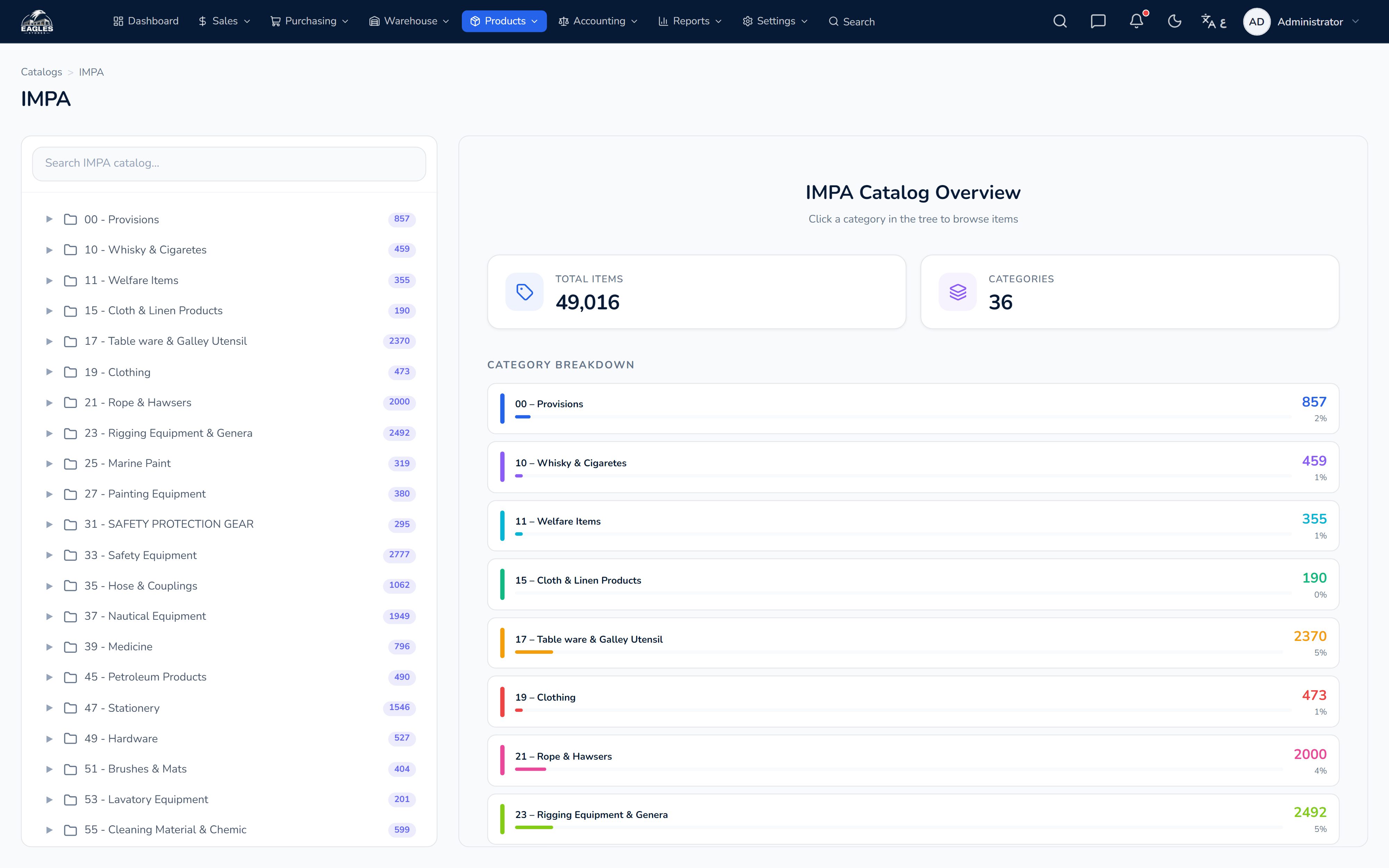The width and height of the screenshot is (1389, 868).
Task: Click the folder icon for 47 - Stationery
Action: (70, 708)
